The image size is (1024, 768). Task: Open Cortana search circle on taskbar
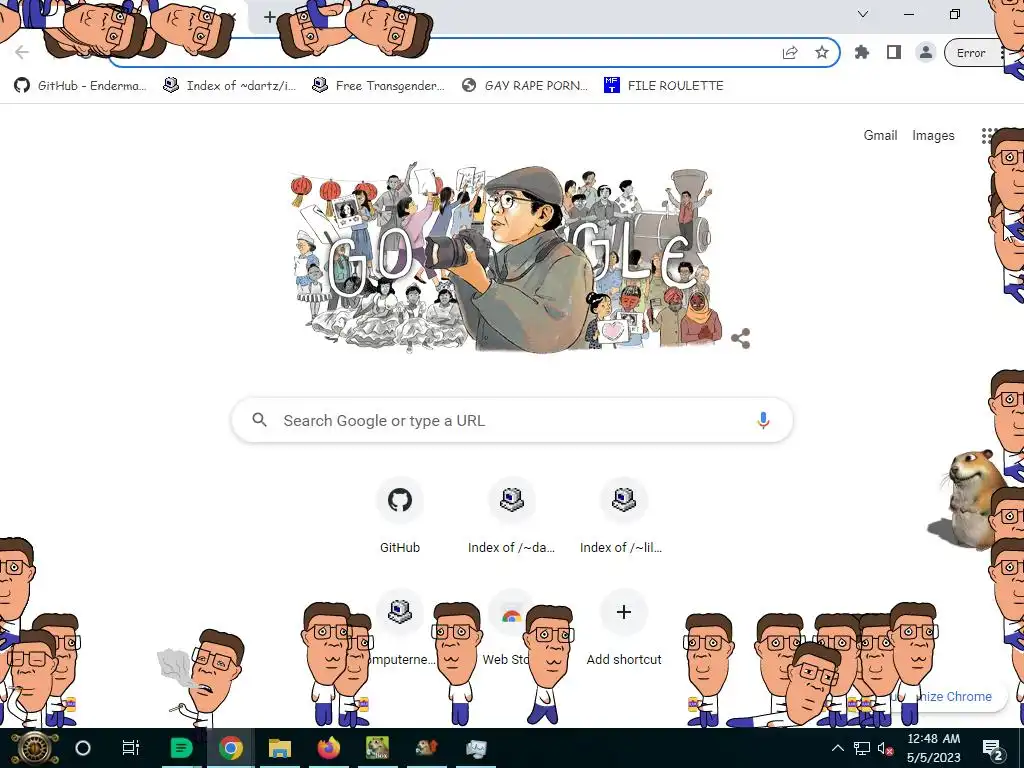click(83, 748)
